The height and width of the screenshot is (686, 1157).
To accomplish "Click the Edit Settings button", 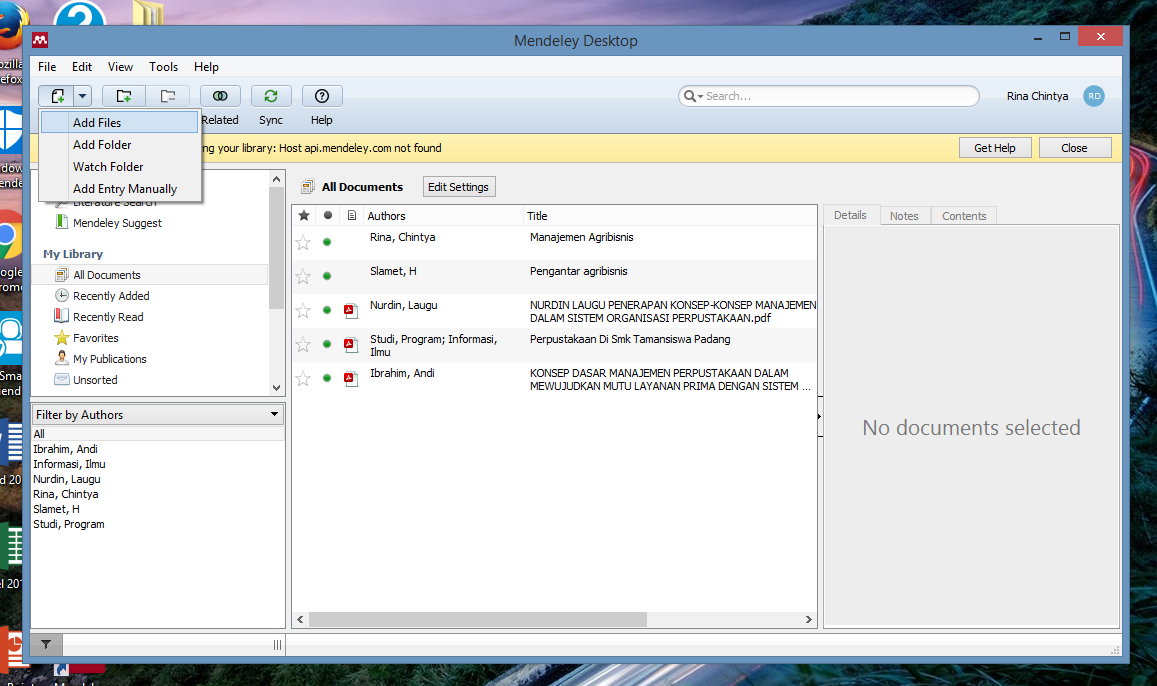I will 458,186.
